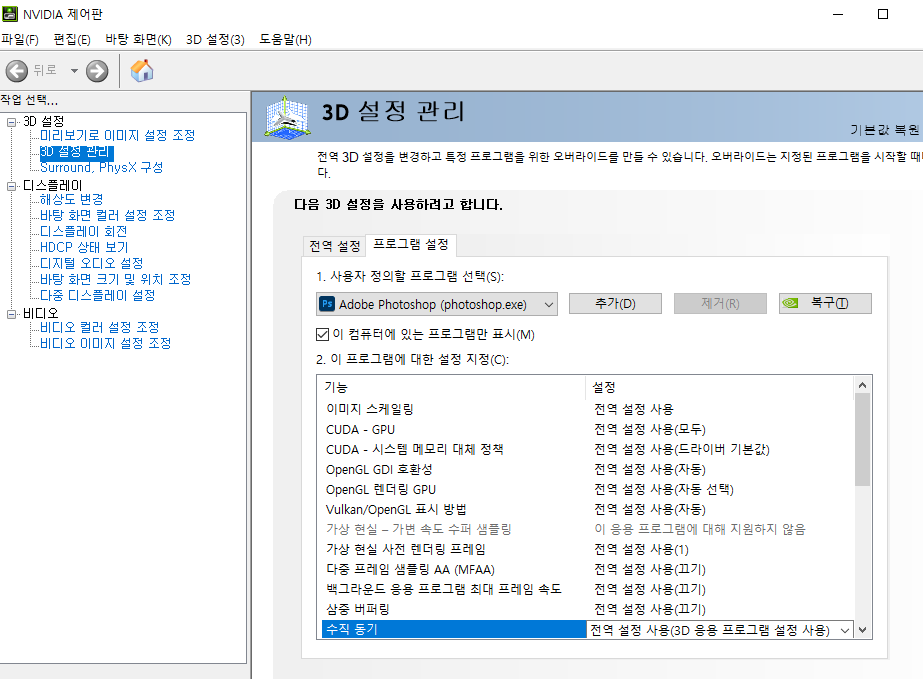Open the 파일(F) menu
This screenshot has width=923, height=679.
[20, 39]
